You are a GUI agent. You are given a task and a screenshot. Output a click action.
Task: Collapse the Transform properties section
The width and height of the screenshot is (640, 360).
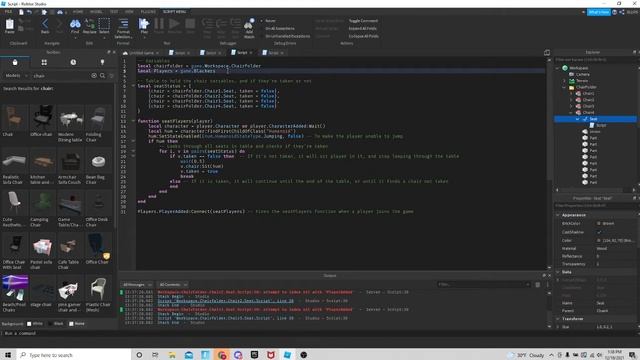point(558,319)
